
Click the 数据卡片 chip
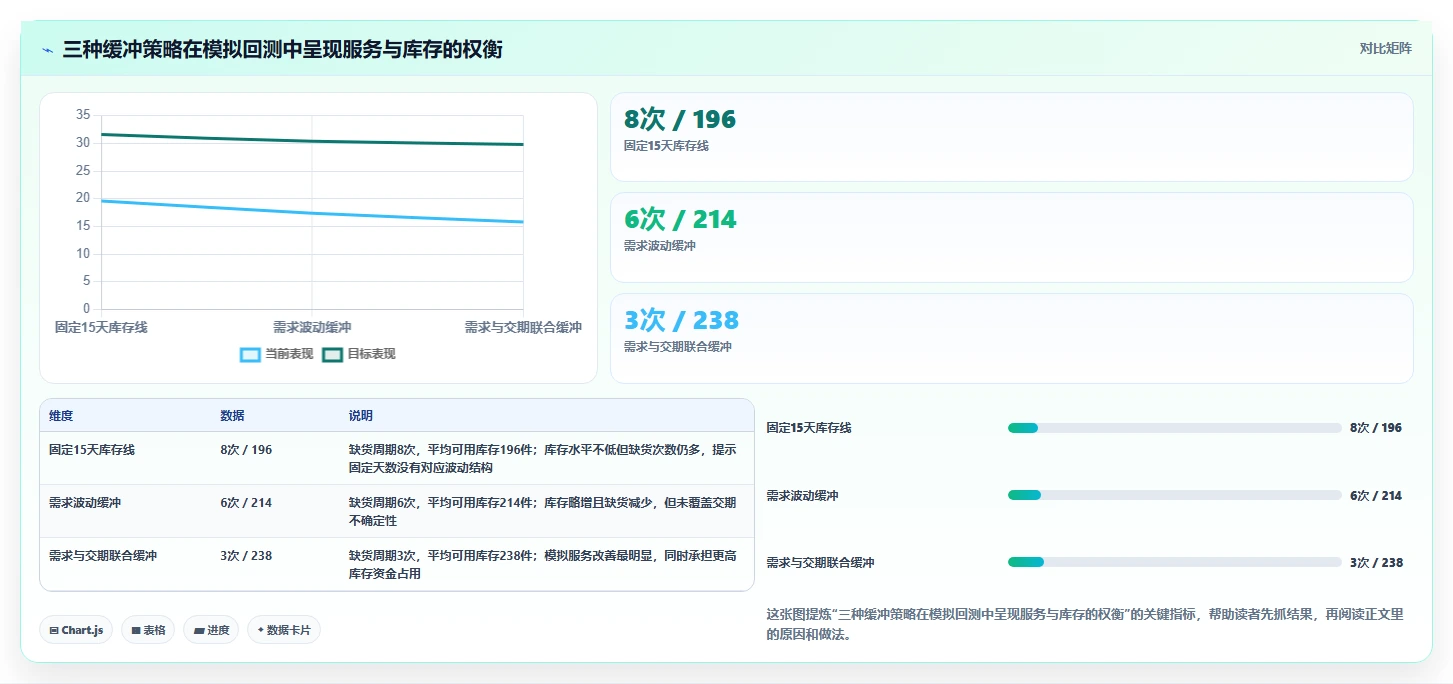tap(284, 630)
